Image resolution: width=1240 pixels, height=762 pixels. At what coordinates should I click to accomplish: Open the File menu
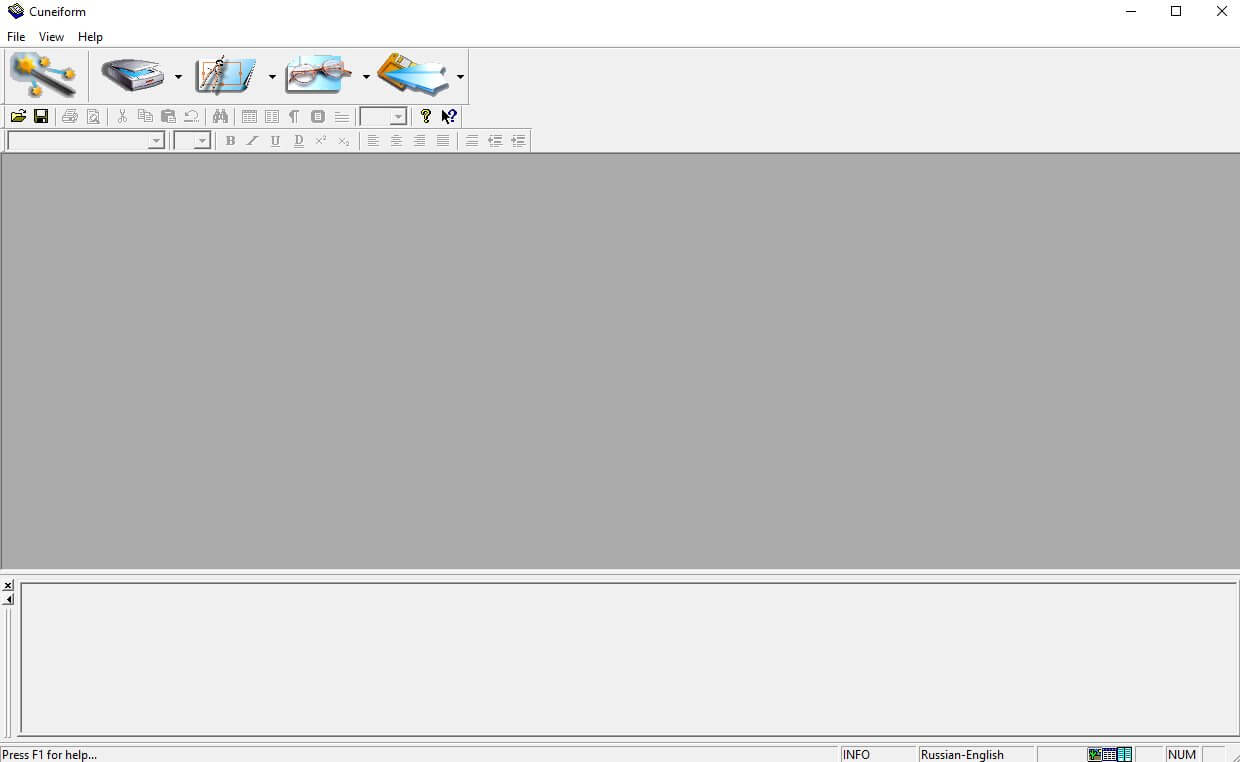point(16,37)
